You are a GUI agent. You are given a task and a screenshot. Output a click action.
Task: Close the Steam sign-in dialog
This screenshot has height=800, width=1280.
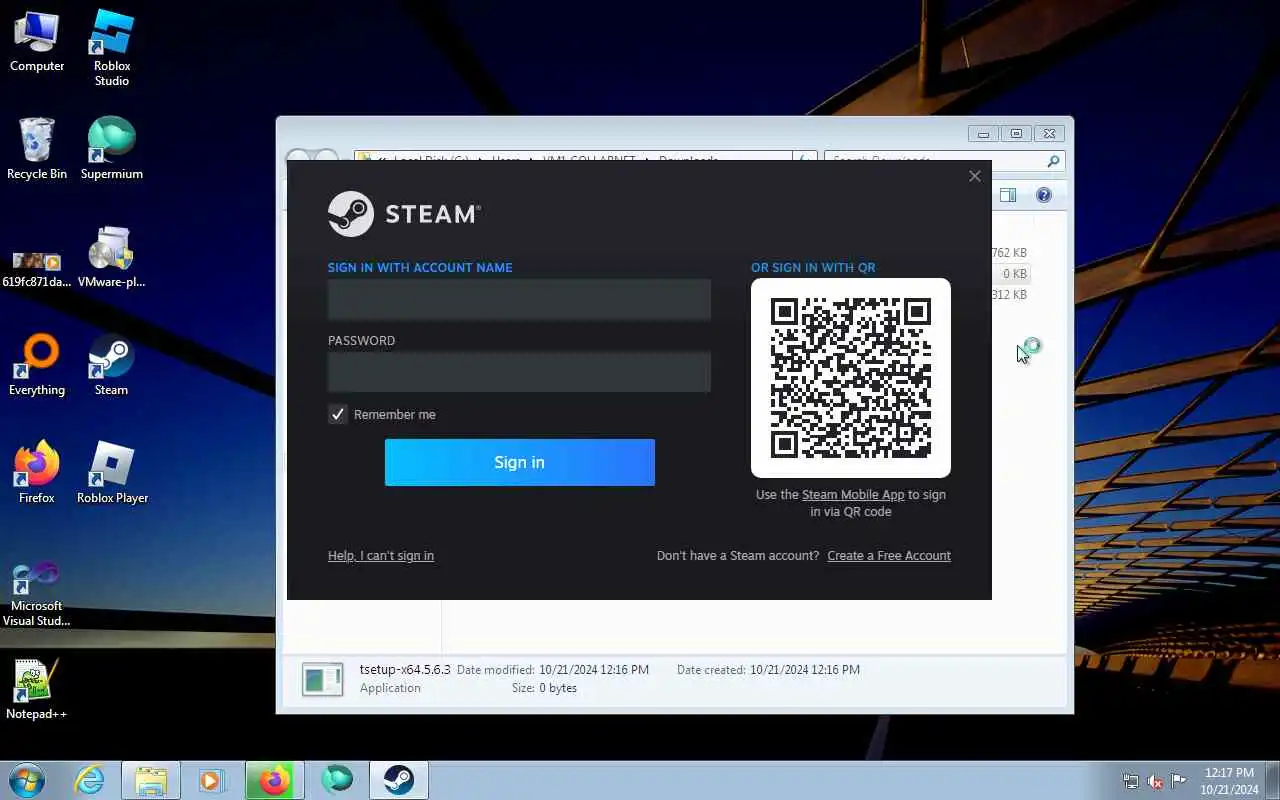(975, 176)
